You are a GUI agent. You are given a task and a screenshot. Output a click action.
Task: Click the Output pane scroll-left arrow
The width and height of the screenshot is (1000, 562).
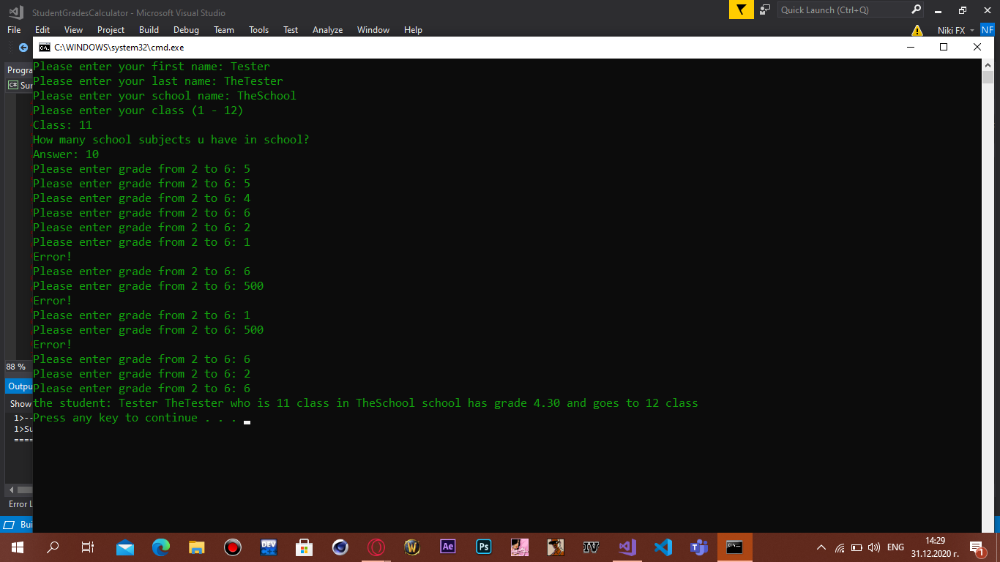(11, 490)
